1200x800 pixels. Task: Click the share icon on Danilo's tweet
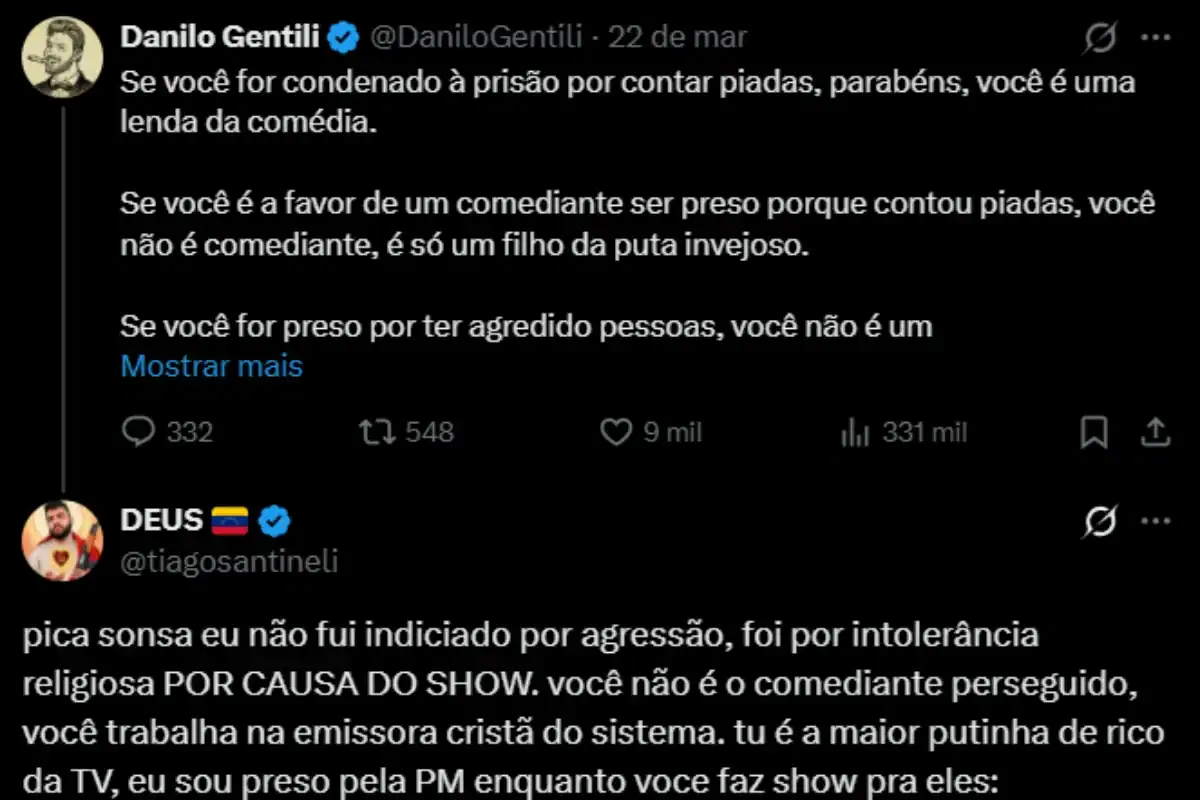[x=1155, y=433]
